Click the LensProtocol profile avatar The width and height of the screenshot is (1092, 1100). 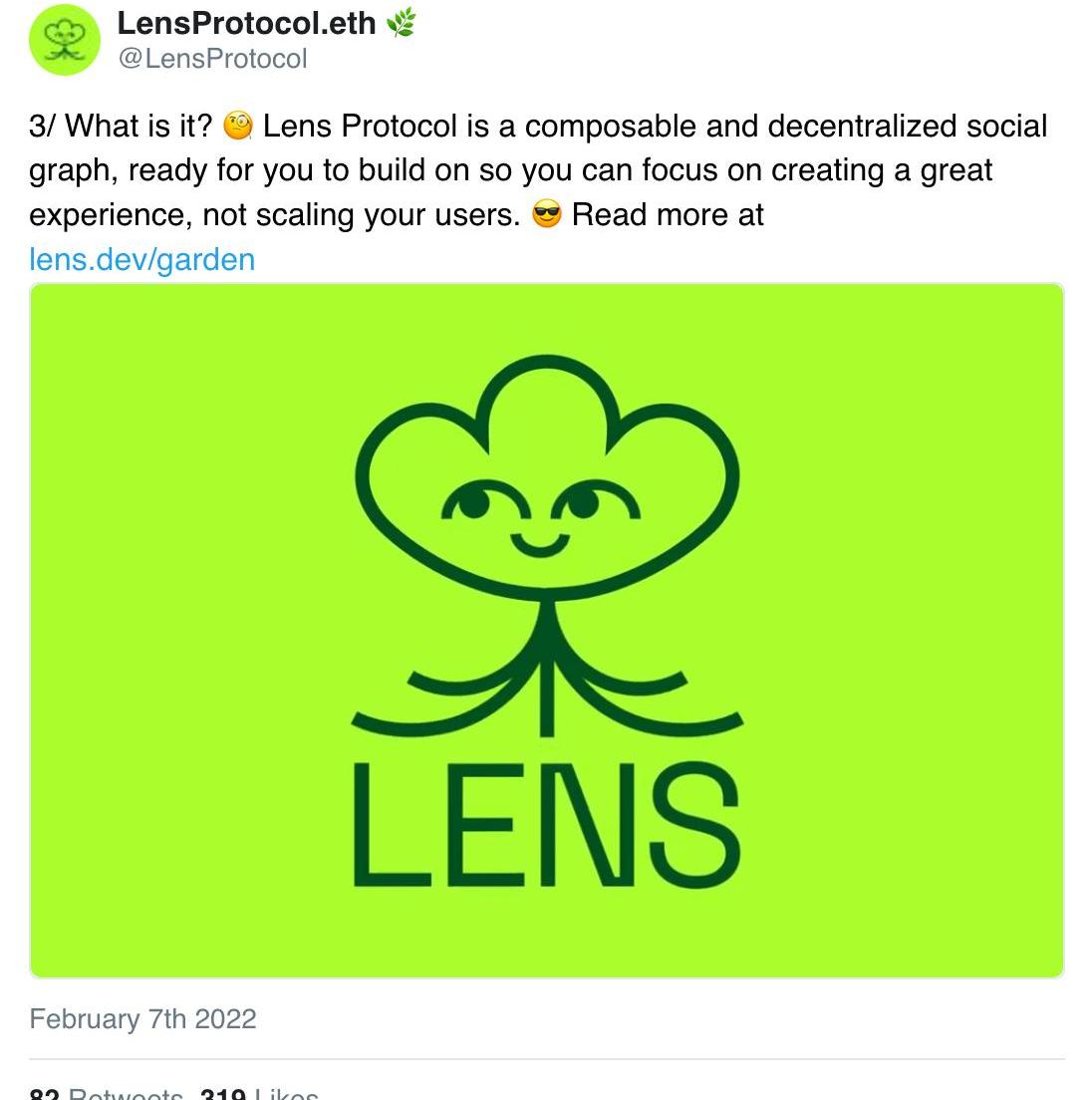(x=67, y=40)
